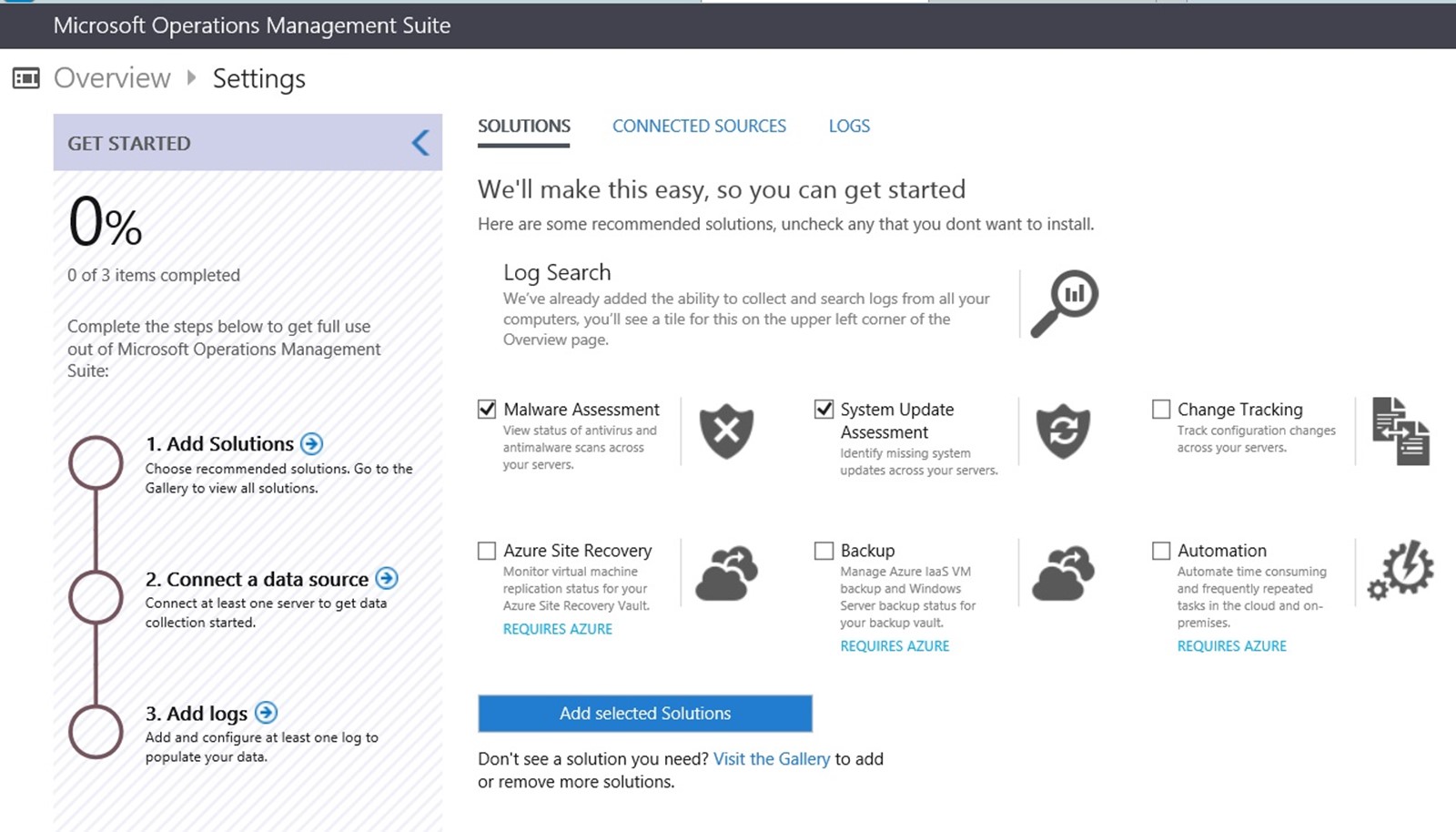Tick the Backup solution checkbox
Viewport: 1456px width, 832px height.
click(824, 551)
